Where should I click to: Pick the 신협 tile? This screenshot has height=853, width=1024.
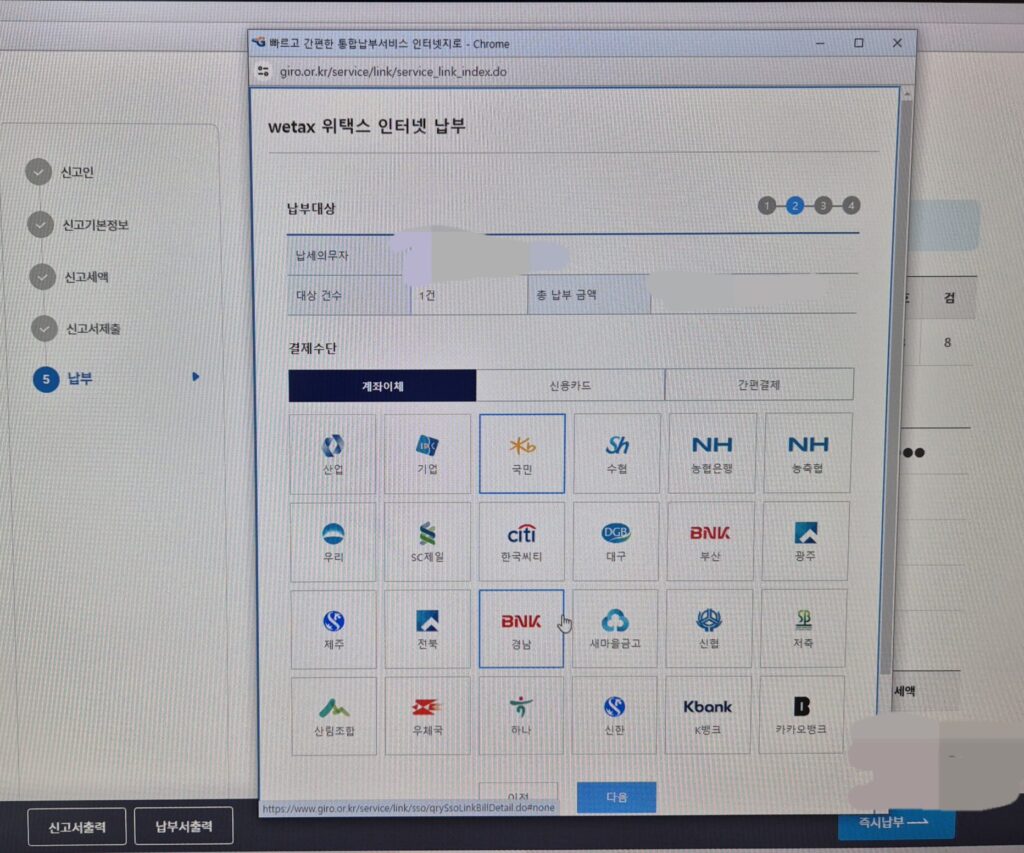pyautogui.click(x=709, y=628)
